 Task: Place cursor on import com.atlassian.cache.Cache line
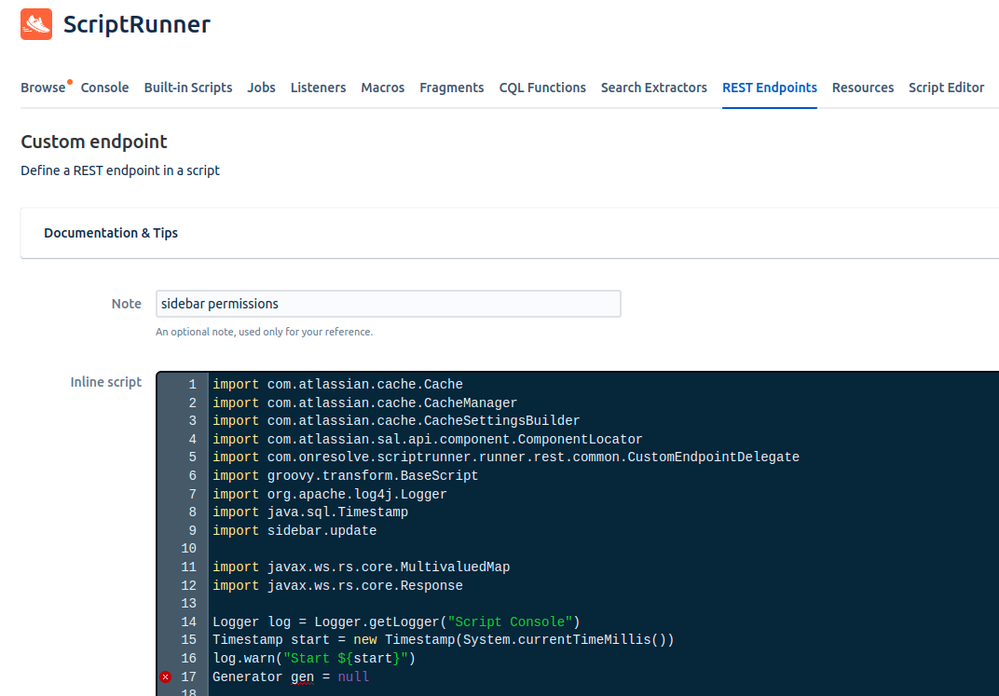pos(338,384)
